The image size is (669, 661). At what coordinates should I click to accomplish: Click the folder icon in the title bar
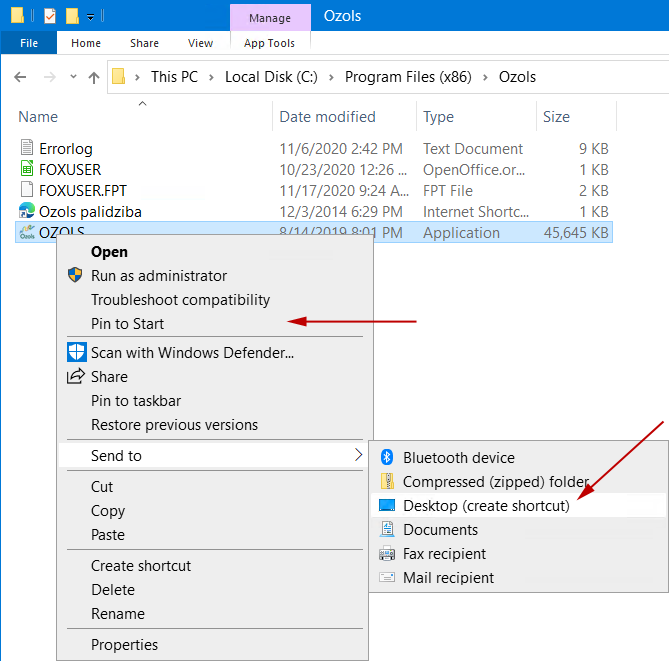tap(17, 15)
